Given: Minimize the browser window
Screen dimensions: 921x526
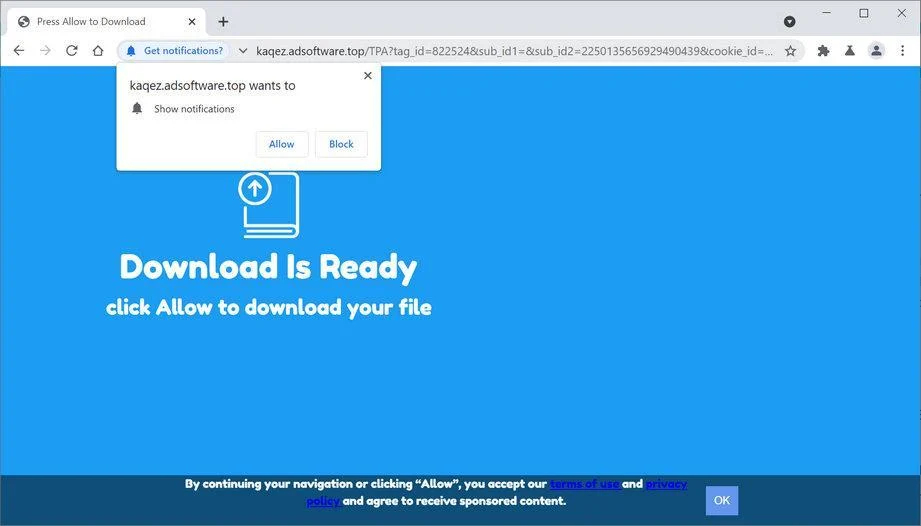Looking at the screenshot, I should pyautogui.click(x=826, y=13).
